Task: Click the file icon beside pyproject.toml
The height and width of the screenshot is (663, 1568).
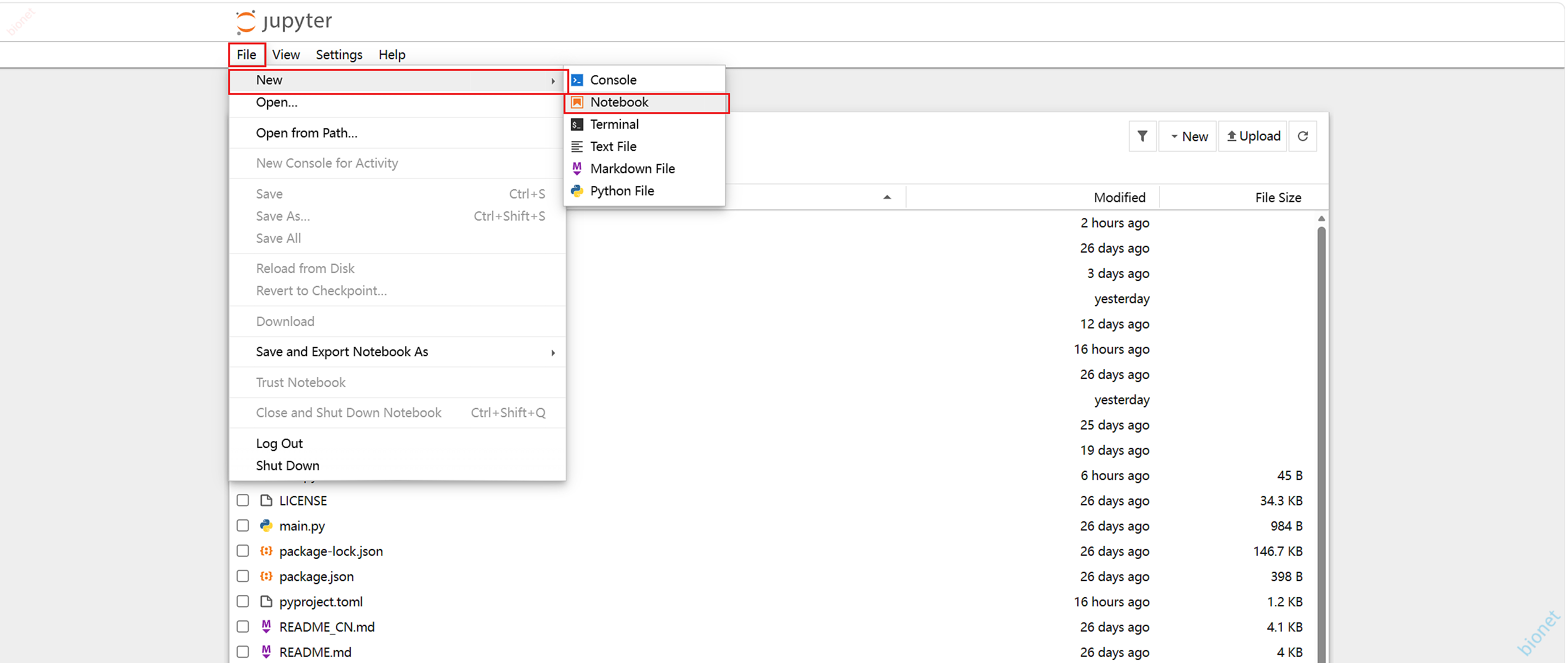Action: click(266, 601)
